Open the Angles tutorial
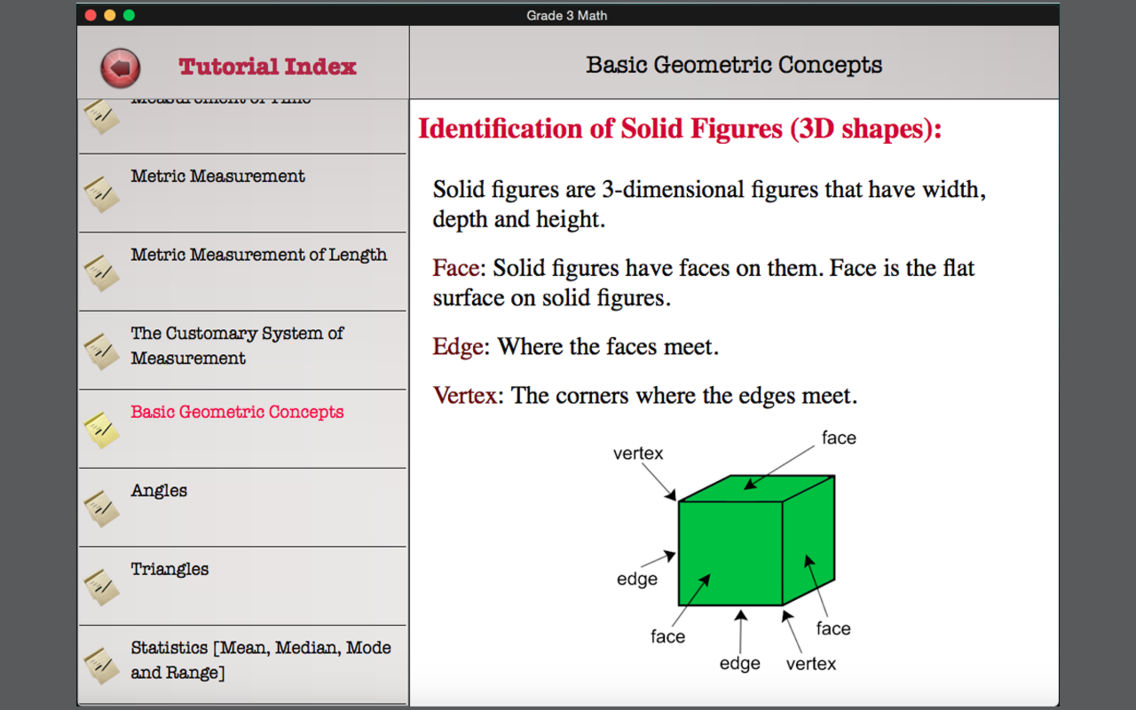Viewport: 1136px width, 710px height. [159, 490]
